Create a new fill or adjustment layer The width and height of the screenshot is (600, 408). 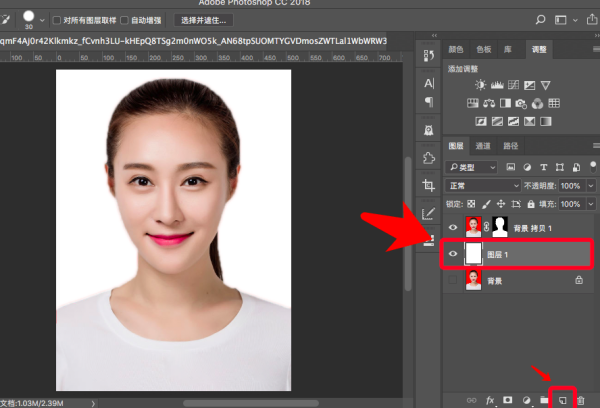click(527, 400)
